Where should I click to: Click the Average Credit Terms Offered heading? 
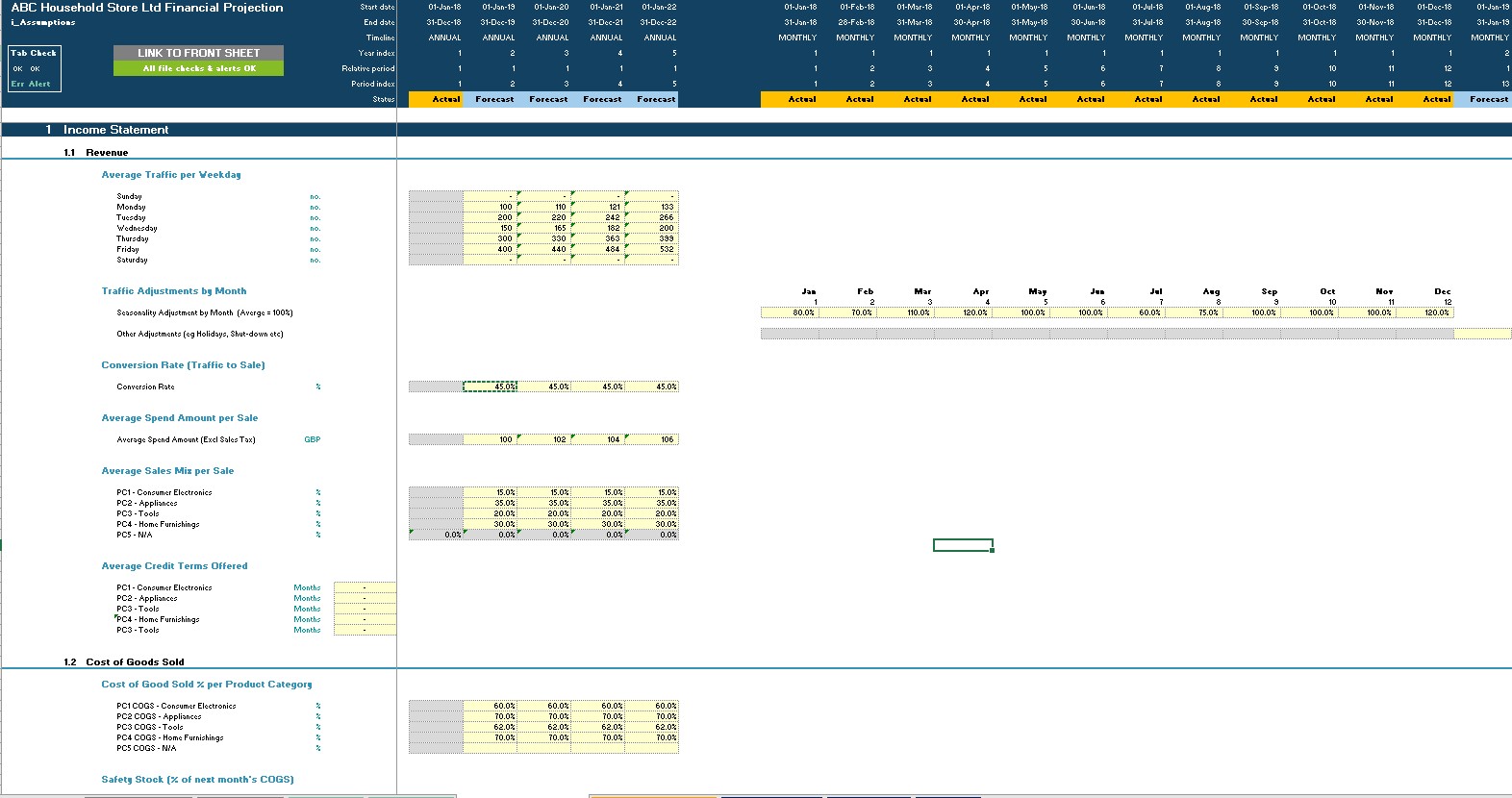point(174,566)
